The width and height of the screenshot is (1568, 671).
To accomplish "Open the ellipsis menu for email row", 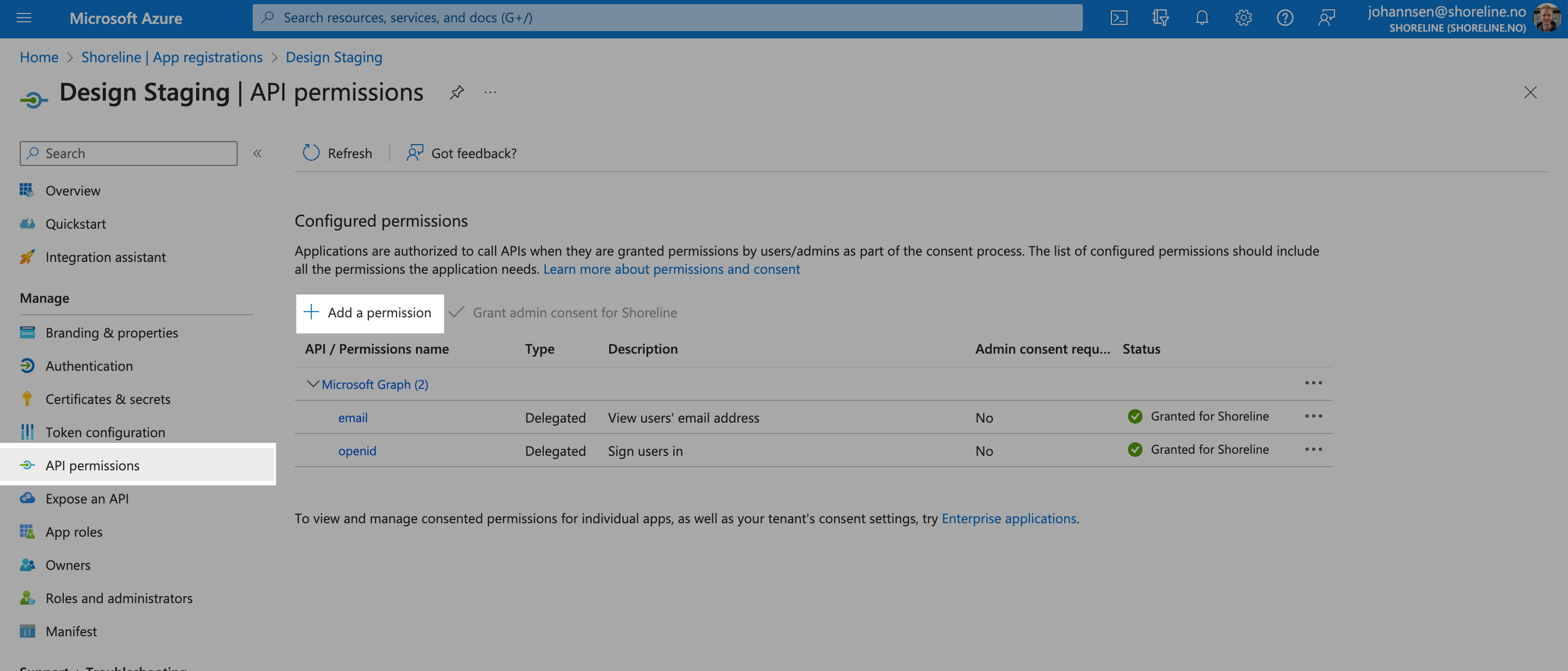I will click(1313, 416).
